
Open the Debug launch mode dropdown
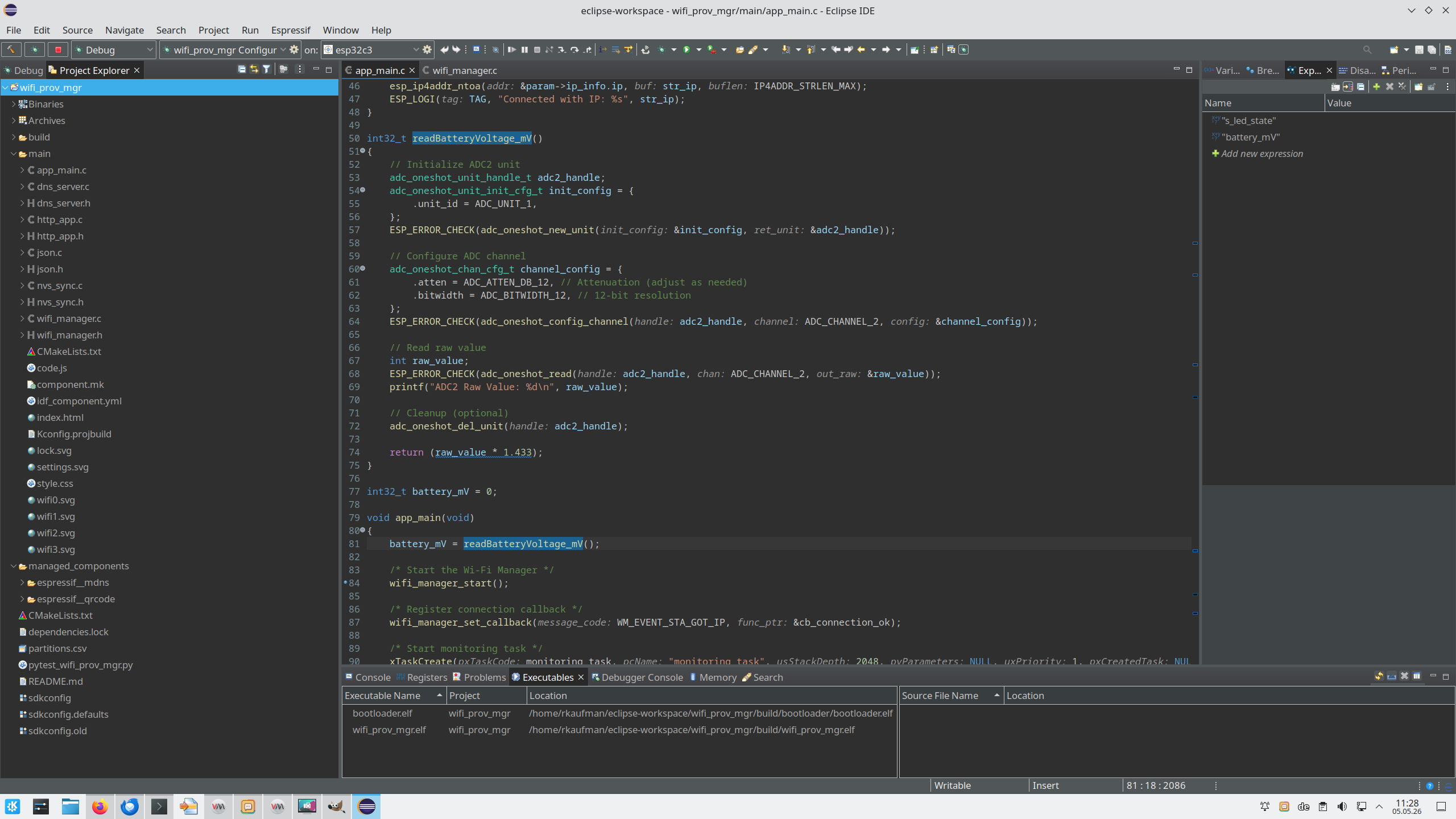click(114, 49)
